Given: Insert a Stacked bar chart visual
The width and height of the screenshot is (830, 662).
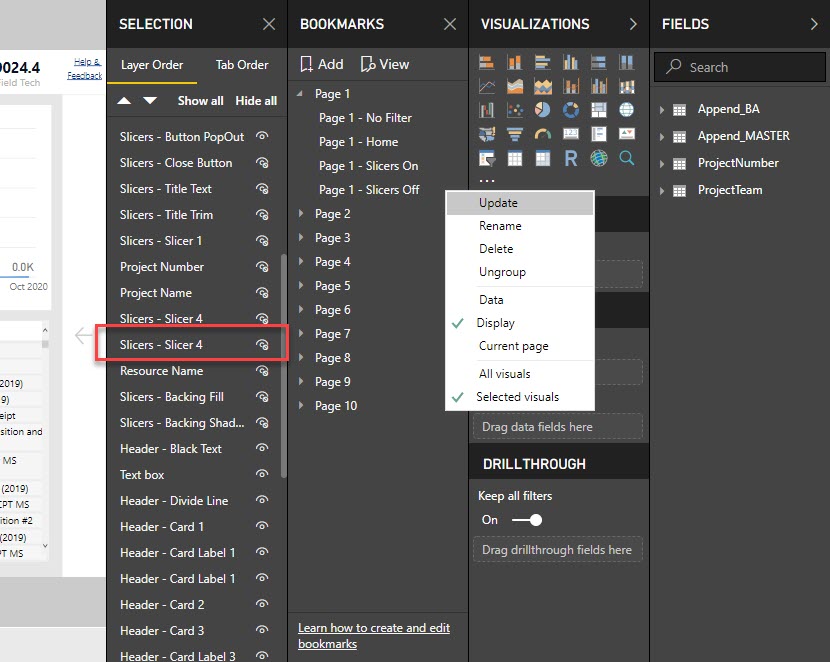Looking at the screenshot, I should 486,62.
